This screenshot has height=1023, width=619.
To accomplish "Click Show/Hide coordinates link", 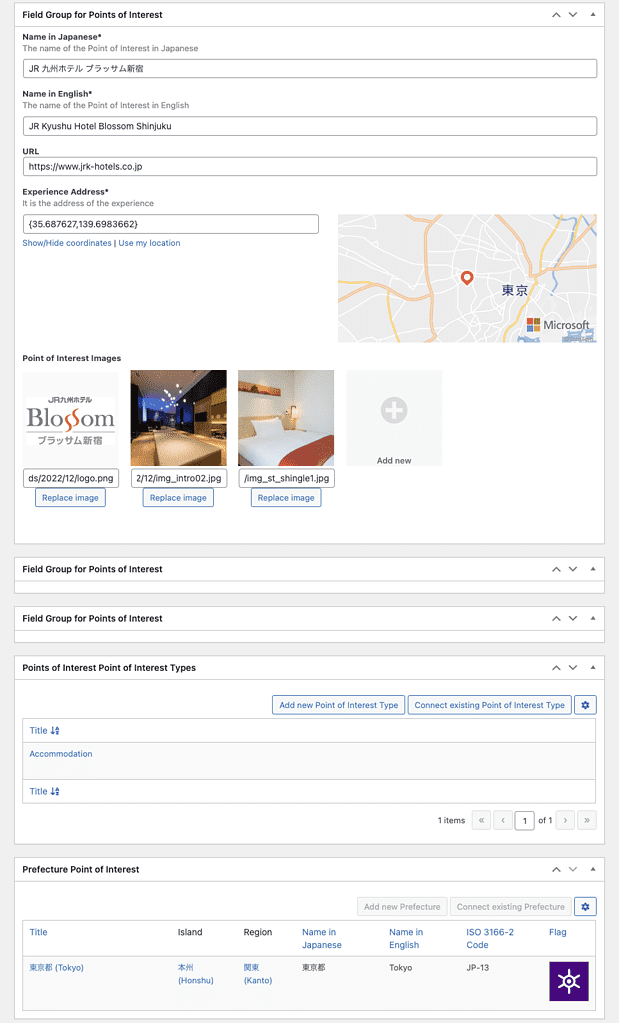I will click(67, 243).
